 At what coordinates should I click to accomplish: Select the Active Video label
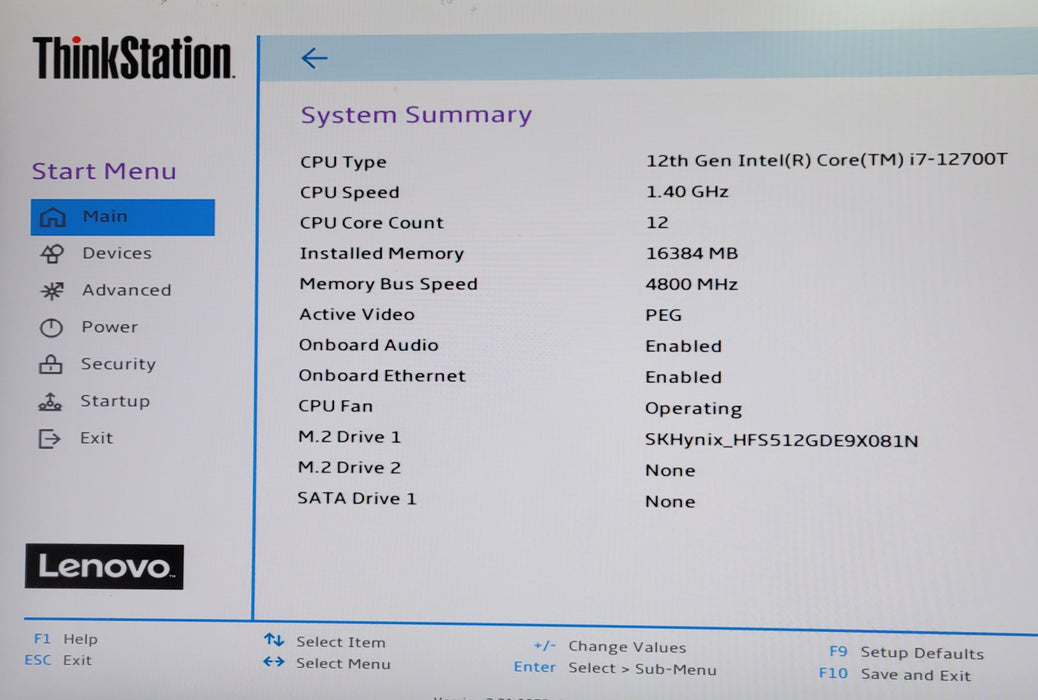[x=357, y=315]
